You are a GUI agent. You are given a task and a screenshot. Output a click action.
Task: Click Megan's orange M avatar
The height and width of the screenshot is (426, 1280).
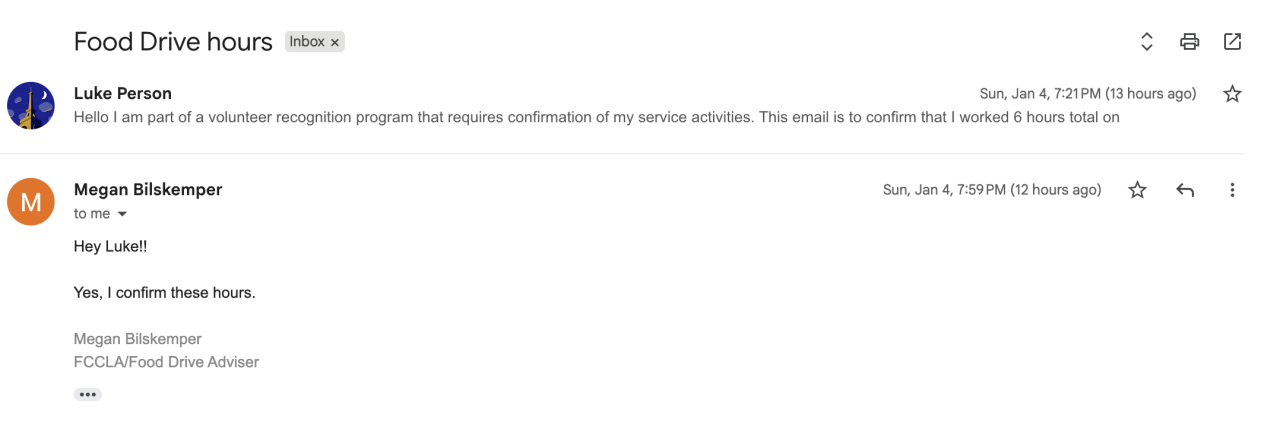tap(31, 202)
